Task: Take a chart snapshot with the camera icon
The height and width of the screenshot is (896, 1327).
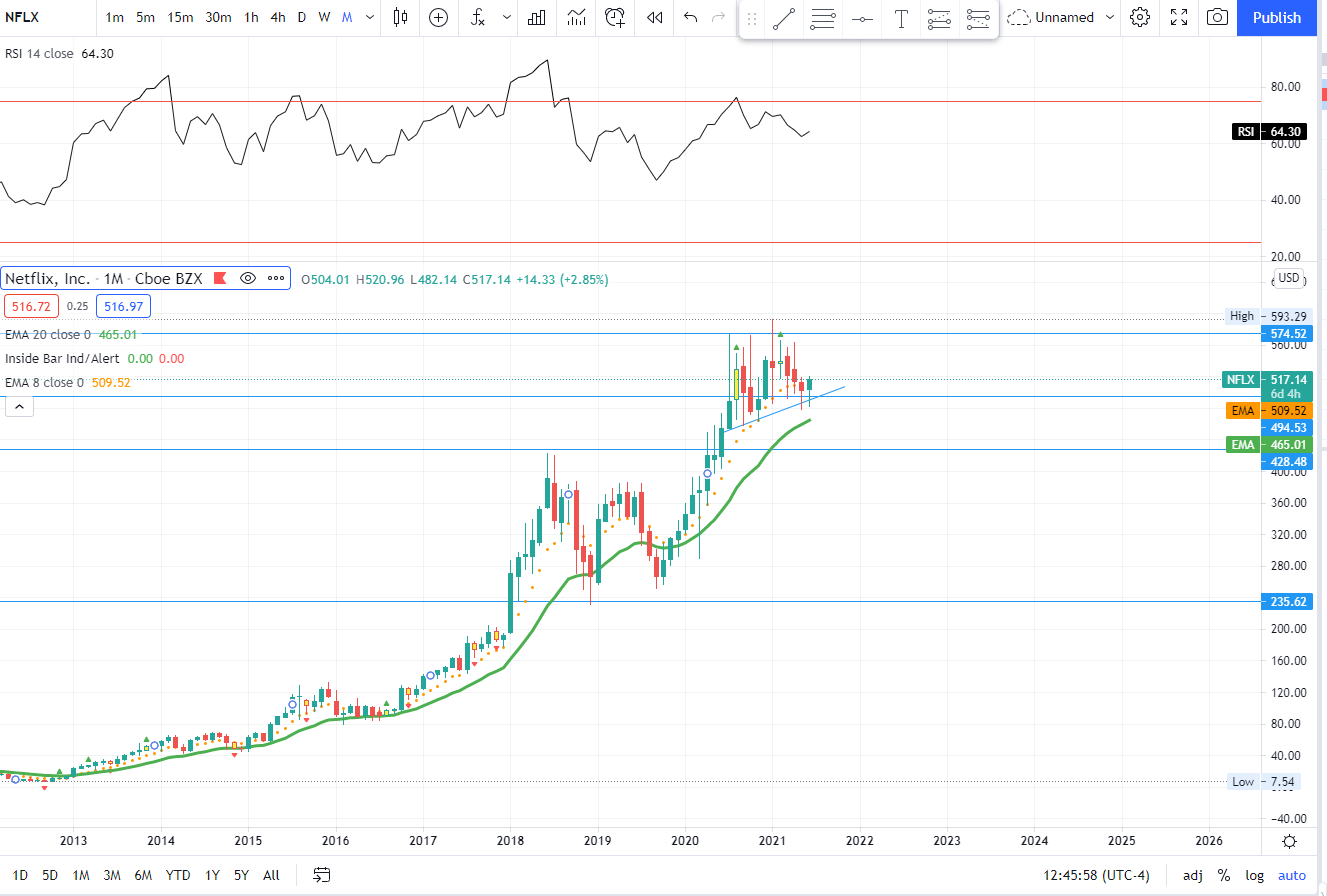Action: [x=1217, y=18]
